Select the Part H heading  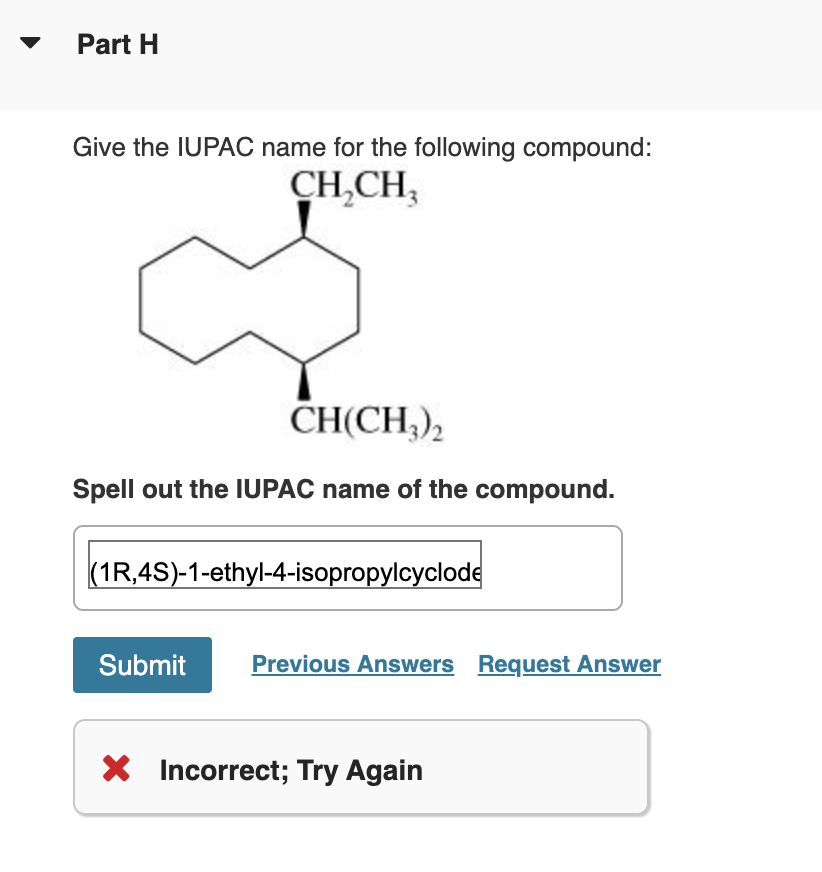[117, 44]
